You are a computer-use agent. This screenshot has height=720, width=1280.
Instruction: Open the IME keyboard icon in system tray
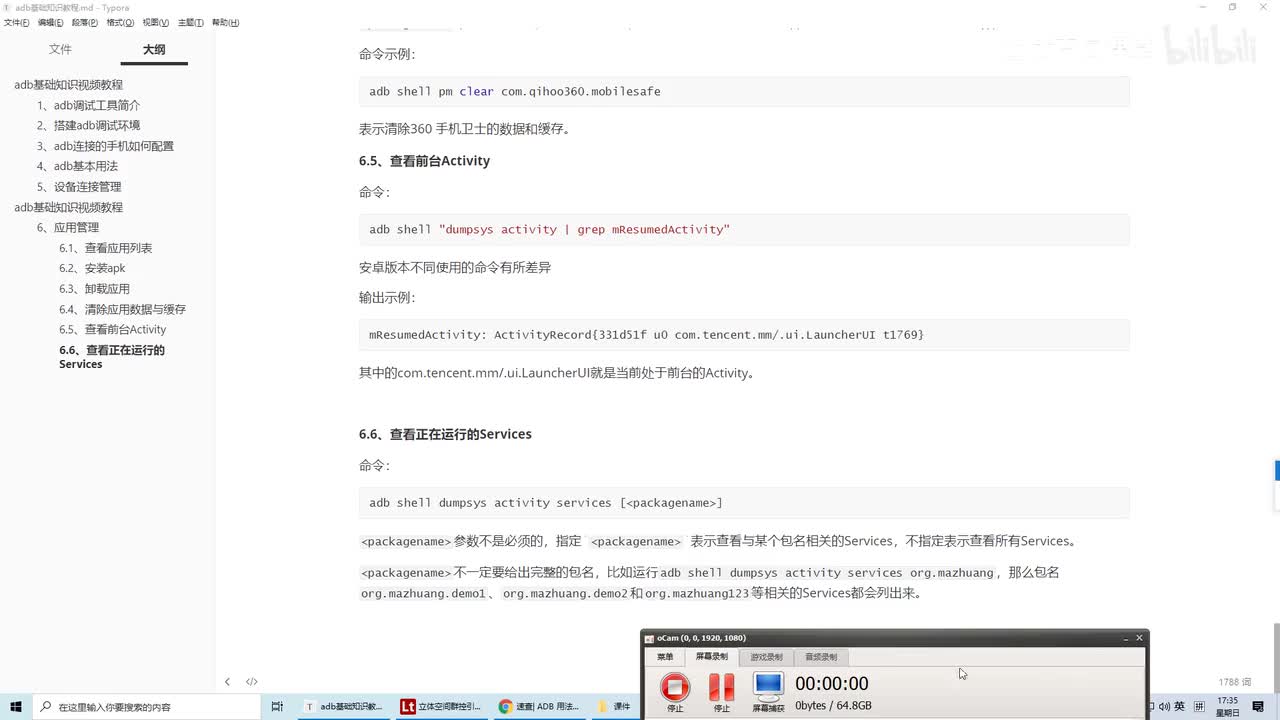(1199, 706)
